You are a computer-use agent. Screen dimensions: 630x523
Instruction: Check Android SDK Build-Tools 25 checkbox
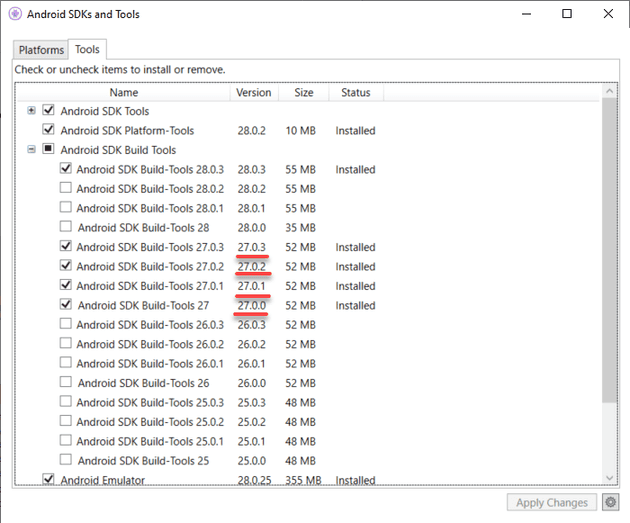(x=65, y=460)
